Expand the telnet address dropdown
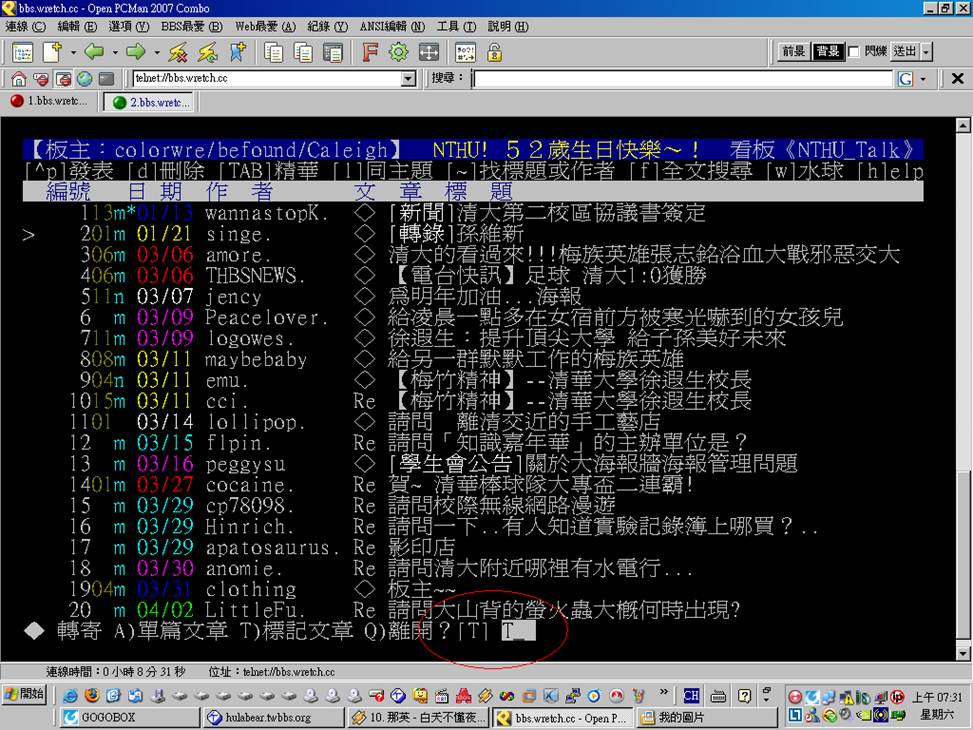973x730 pixels. click(408, 79)
